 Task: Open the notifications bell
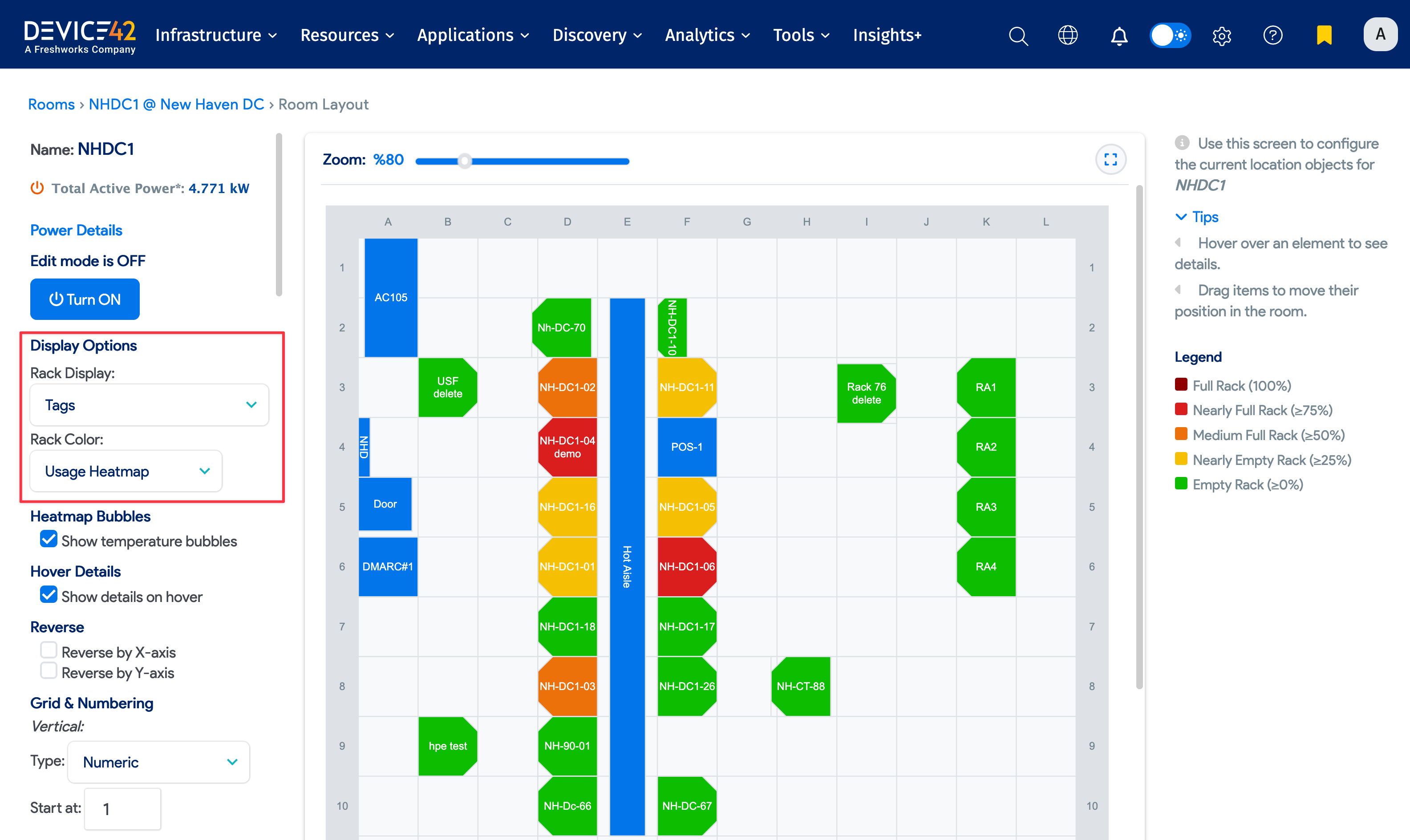click(1118, 36)
